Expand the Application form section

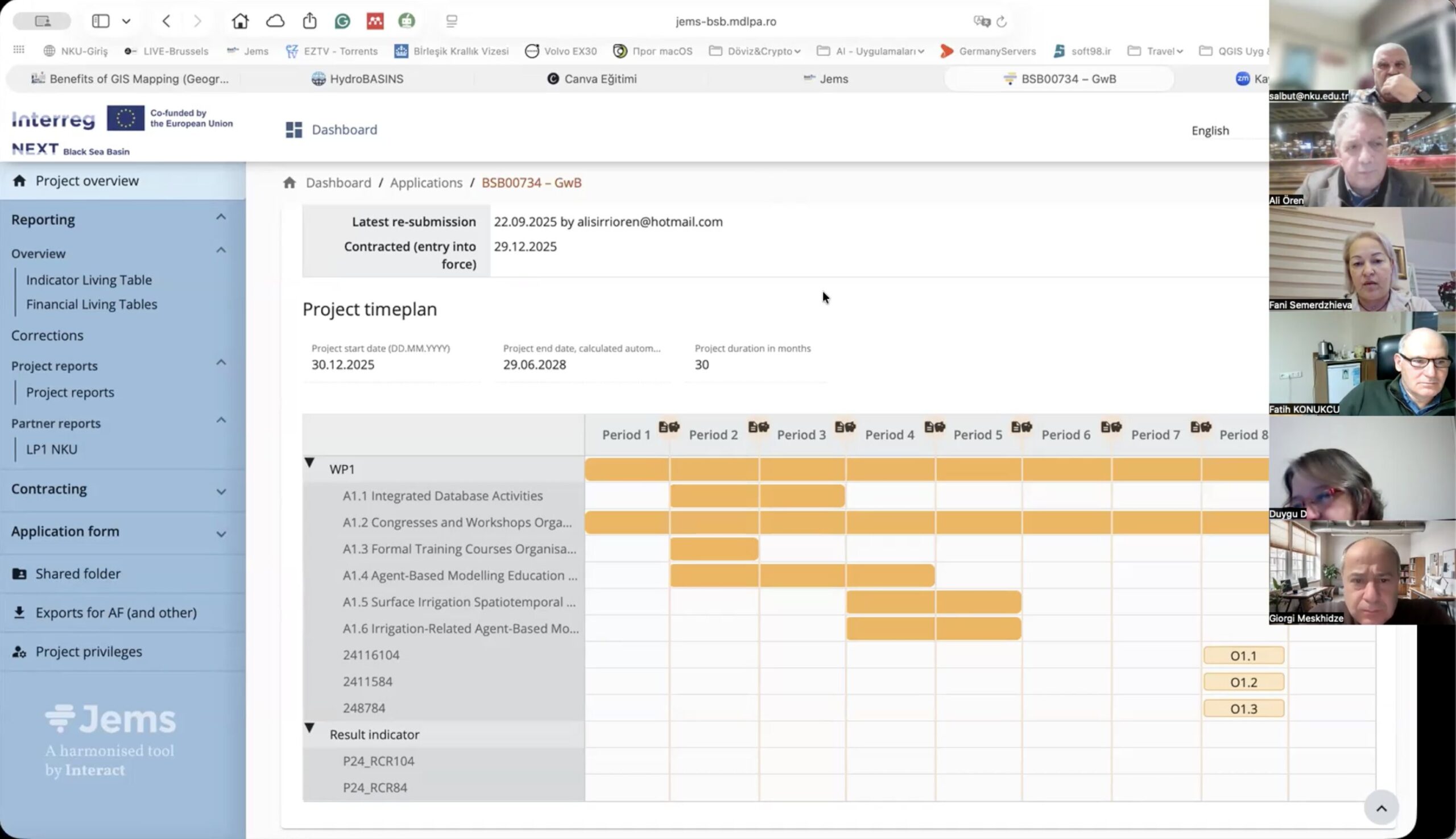(x=221, y=534)
